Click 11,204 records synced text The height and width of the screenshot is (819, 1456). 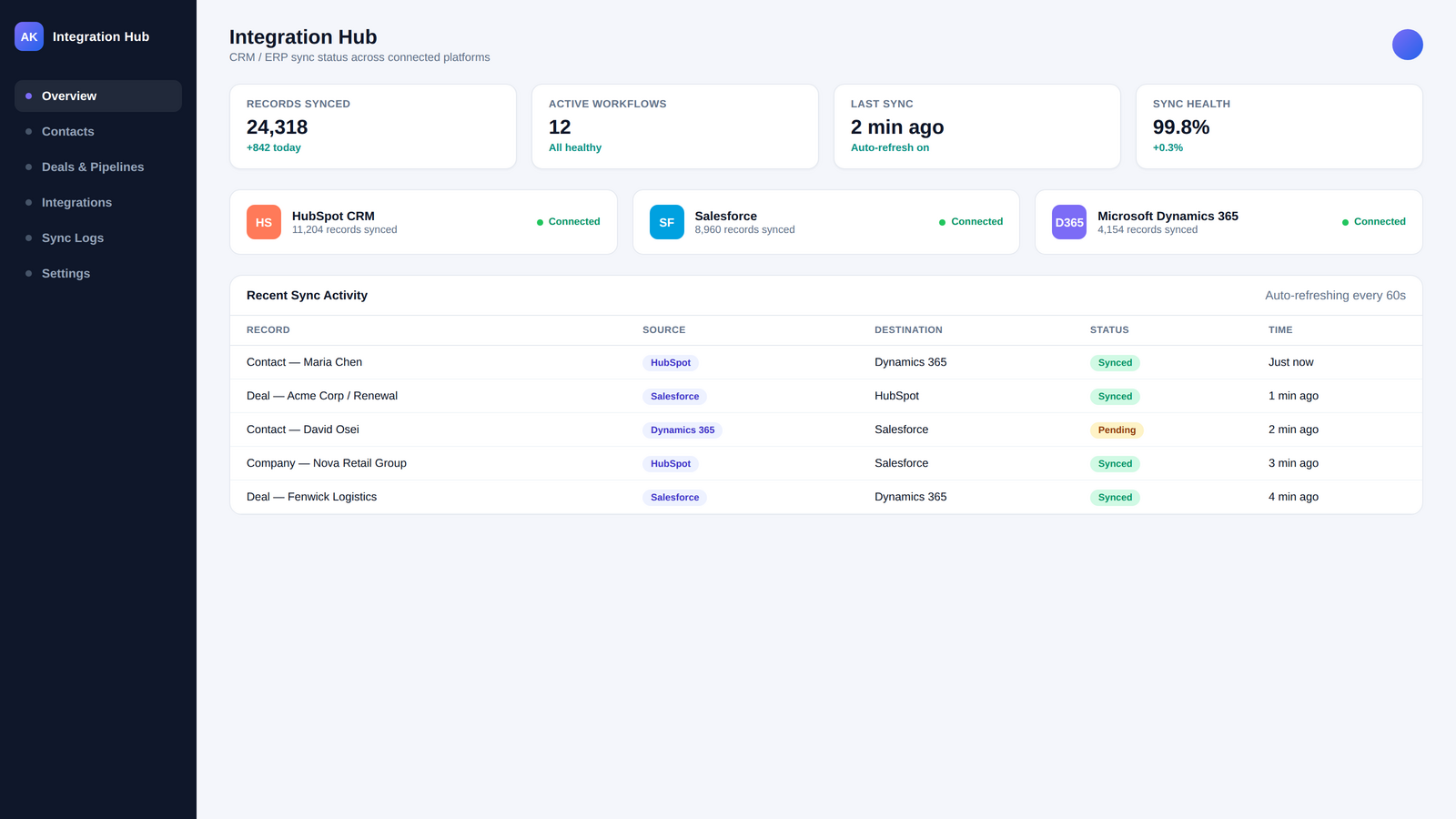[x=344, y=229]
